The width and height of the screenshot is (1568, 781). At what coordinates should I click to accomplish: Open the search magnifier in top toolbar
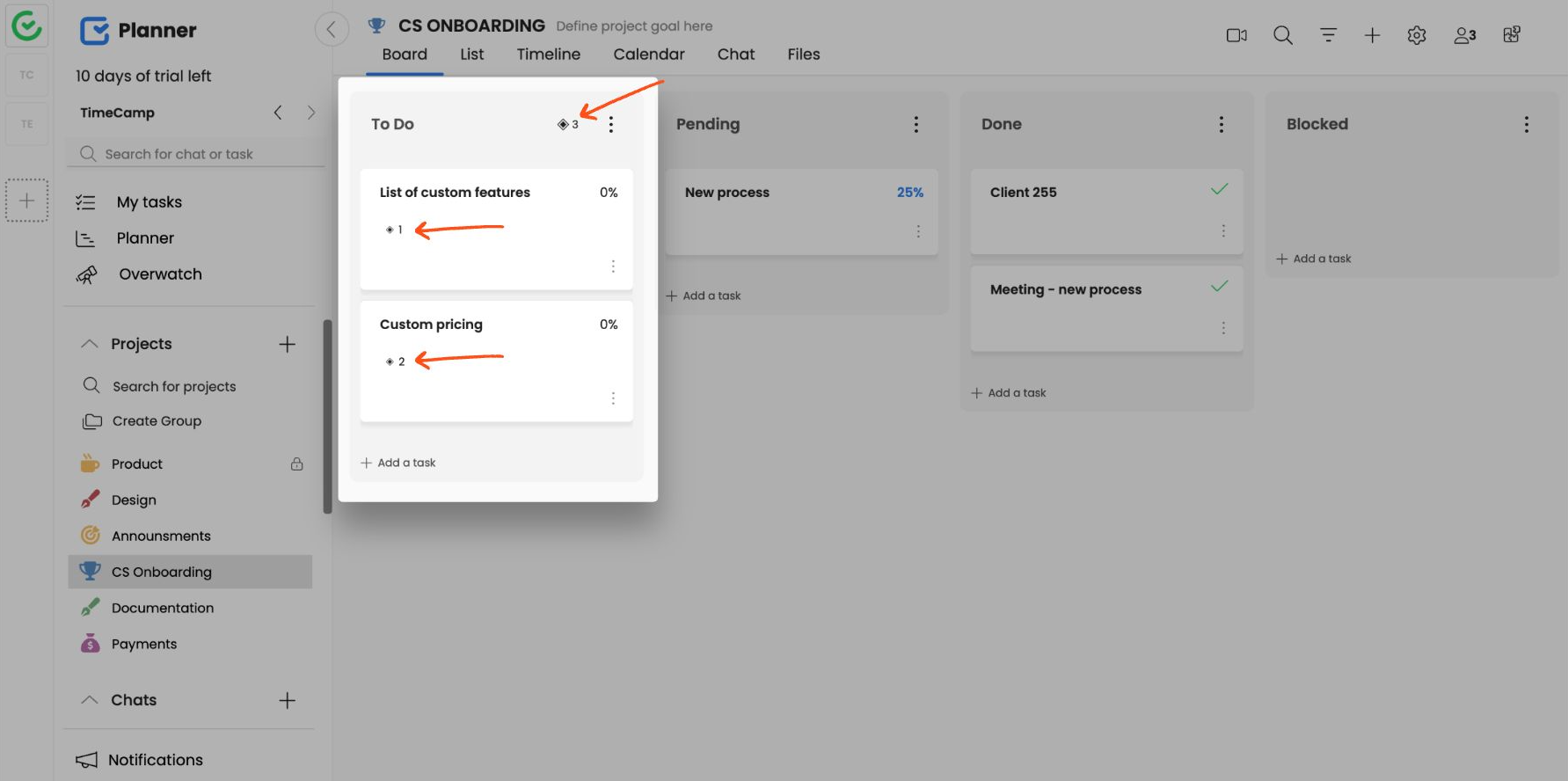(x=1283, y=35)
